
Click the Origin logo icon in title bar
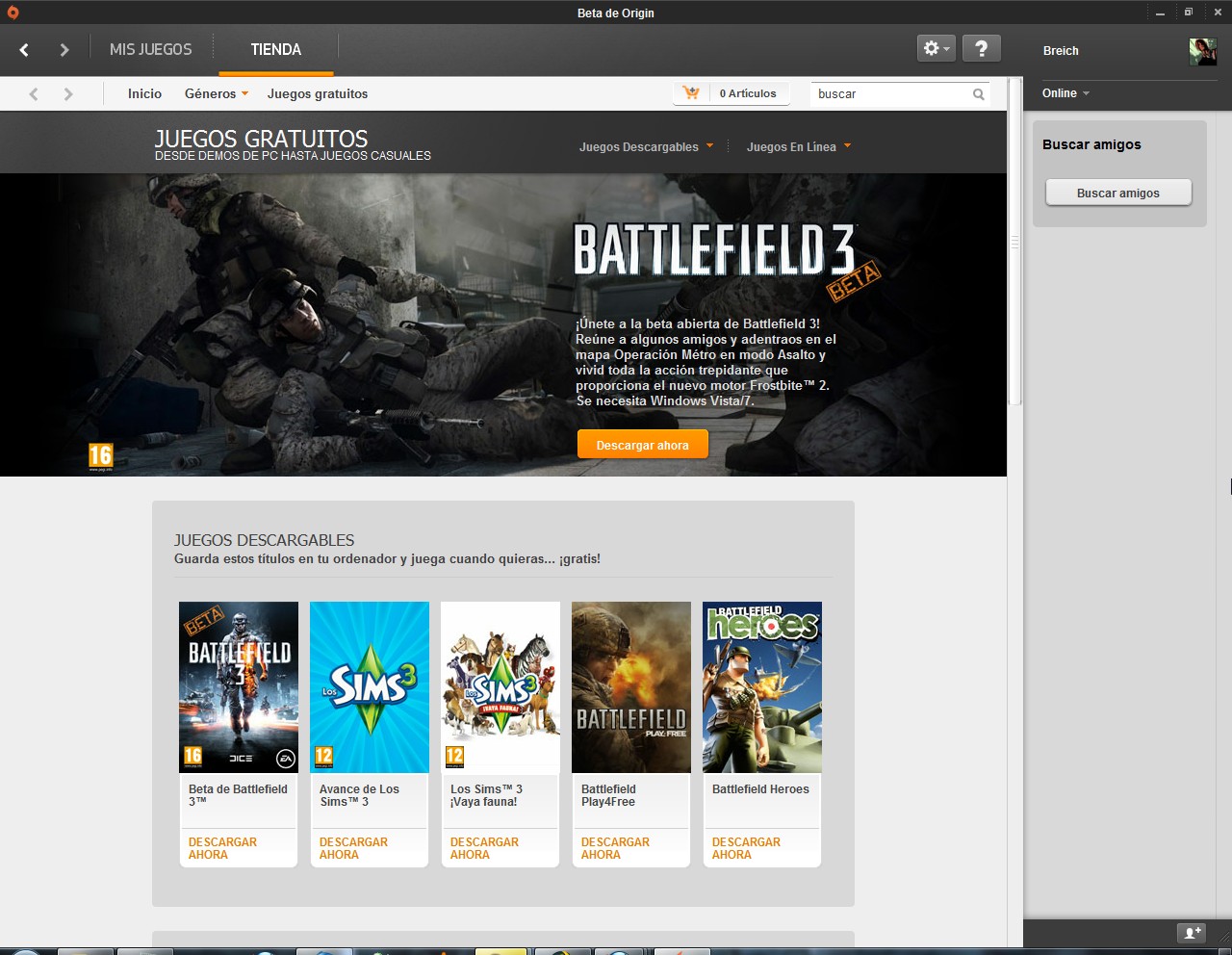(x=13, y=13)
